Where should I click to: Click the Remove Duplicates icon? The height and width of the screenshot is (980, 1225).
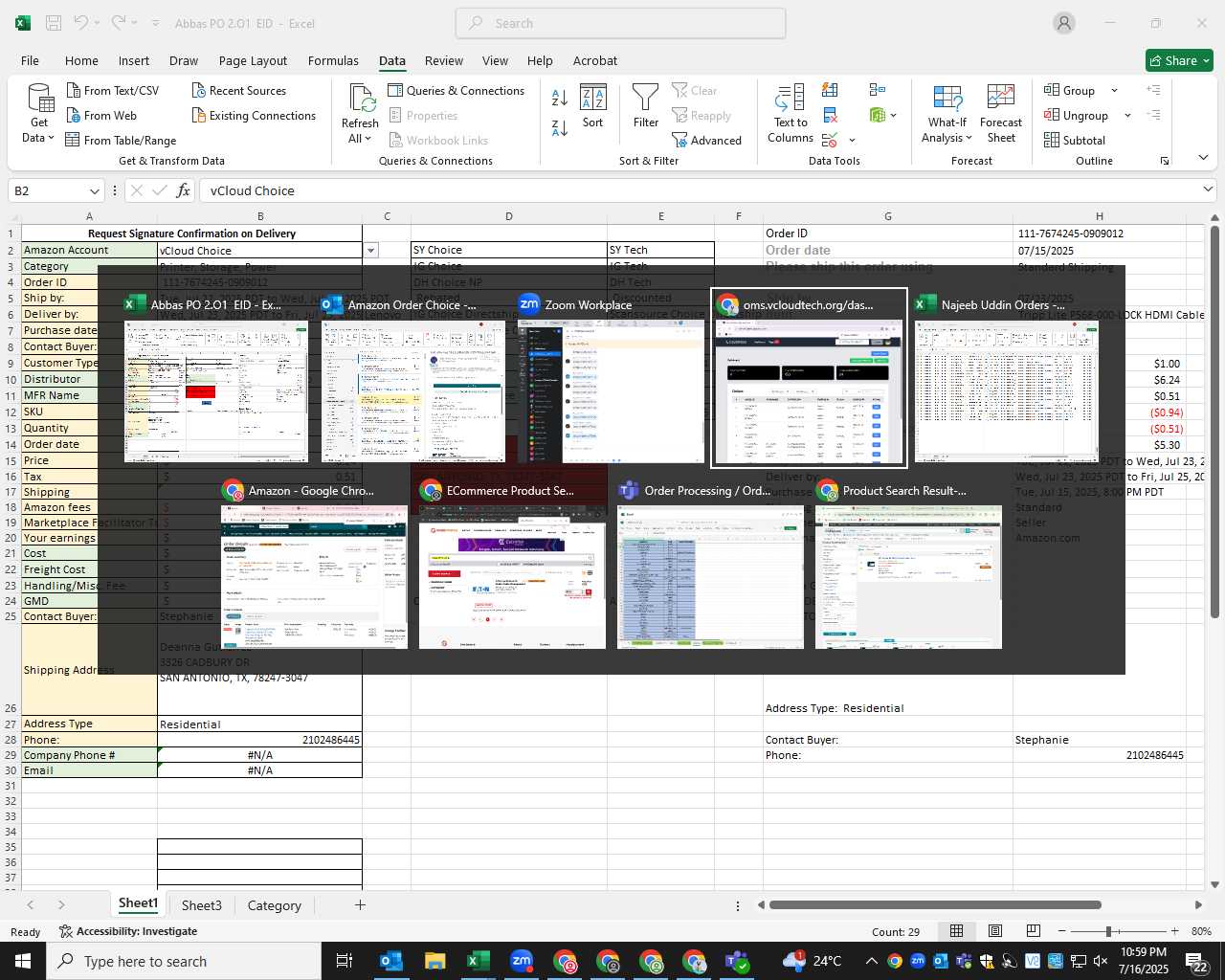830,115
